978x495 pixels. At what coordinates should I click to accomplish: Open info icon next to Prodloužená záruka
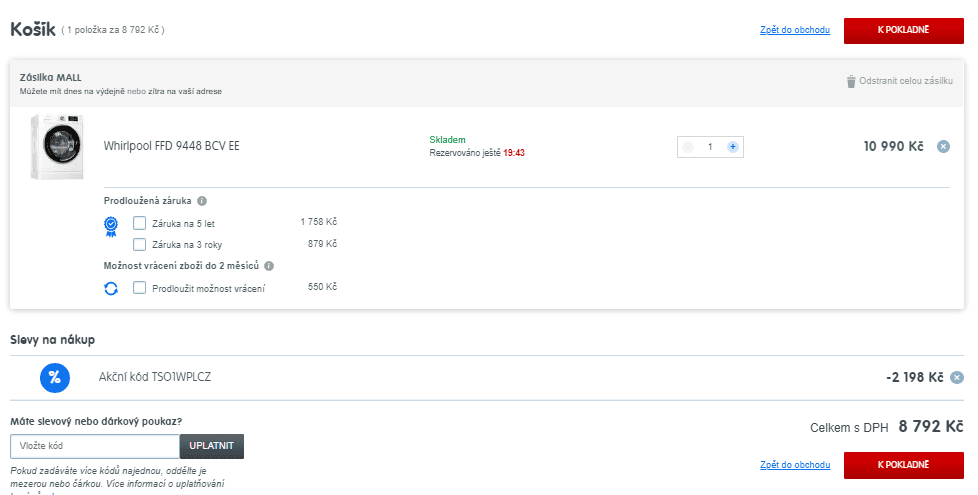(x=201, y=201)
